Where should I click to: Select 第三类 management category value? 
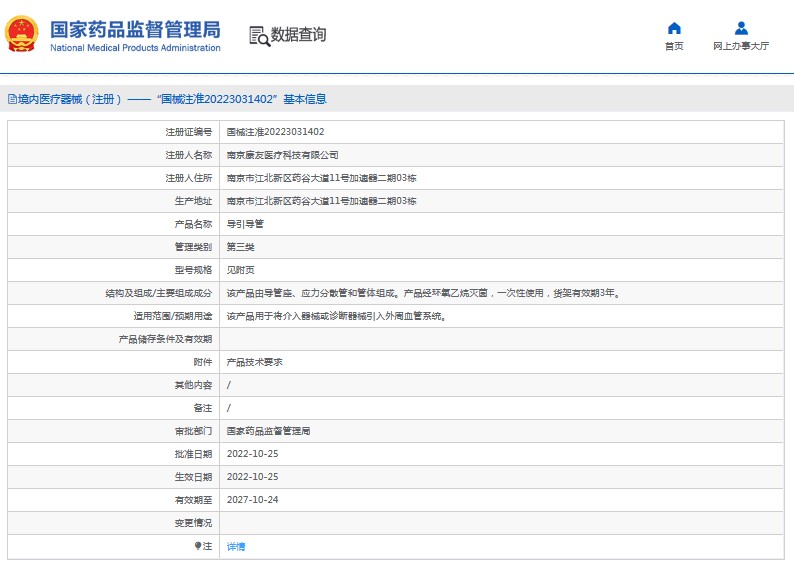click(x=241, y=247)
